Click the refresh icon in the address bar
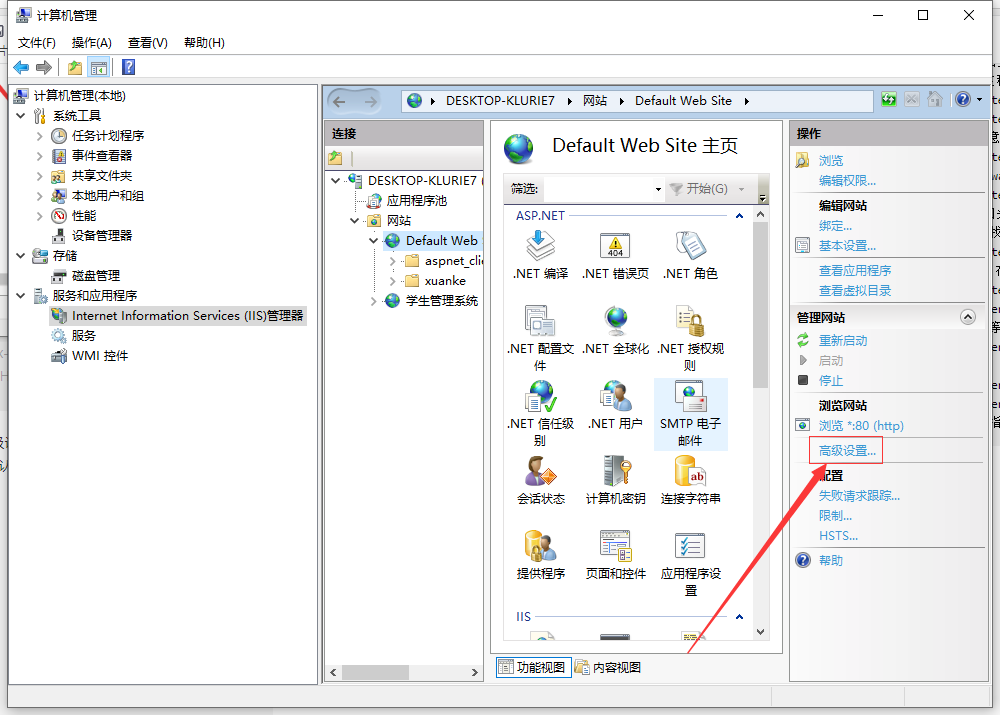Screen dimensions: 1000x715 coord(888,100)
